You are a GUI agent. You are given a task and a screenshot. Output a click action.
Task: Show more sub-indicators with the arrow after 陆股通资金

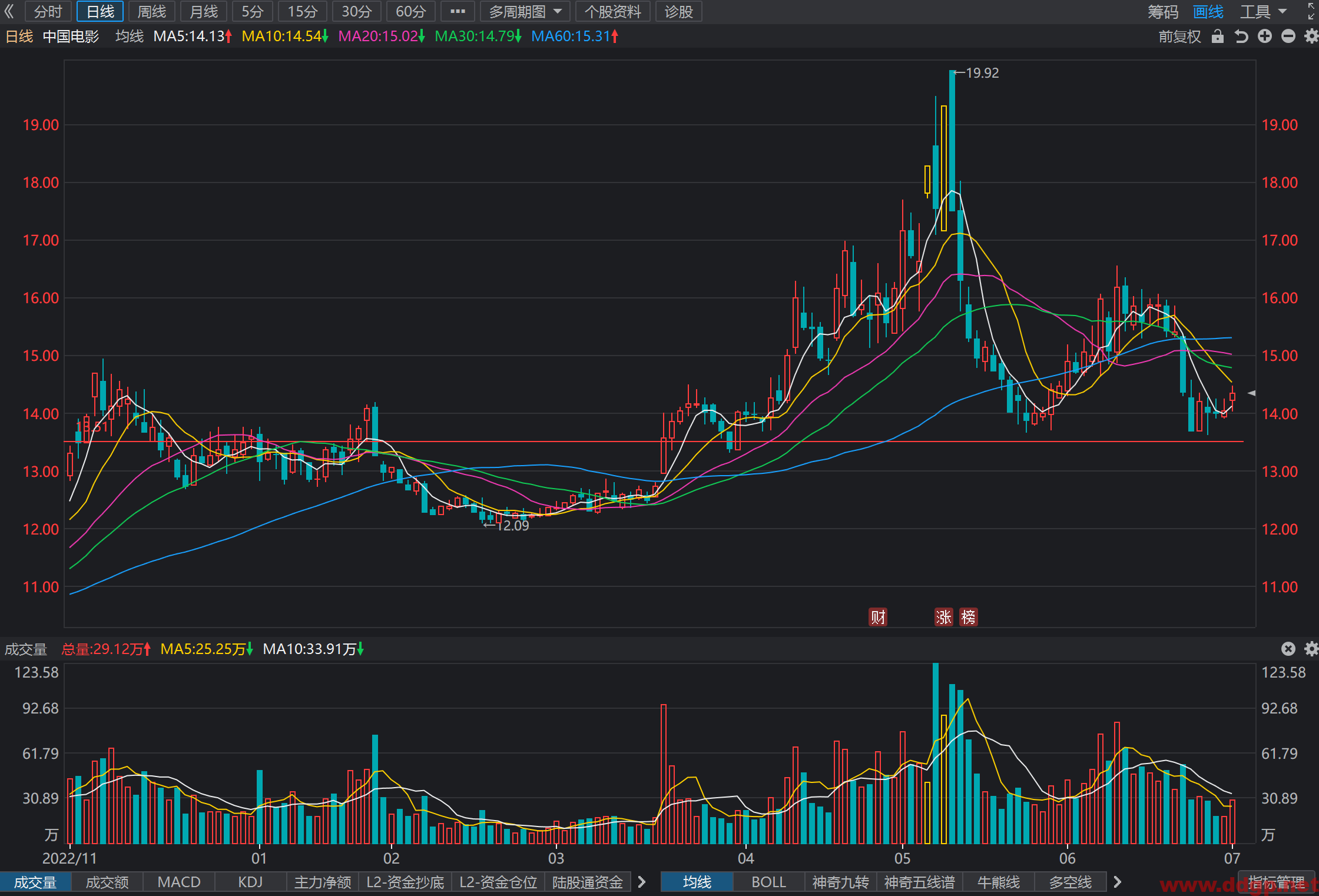tap(642, 882)
